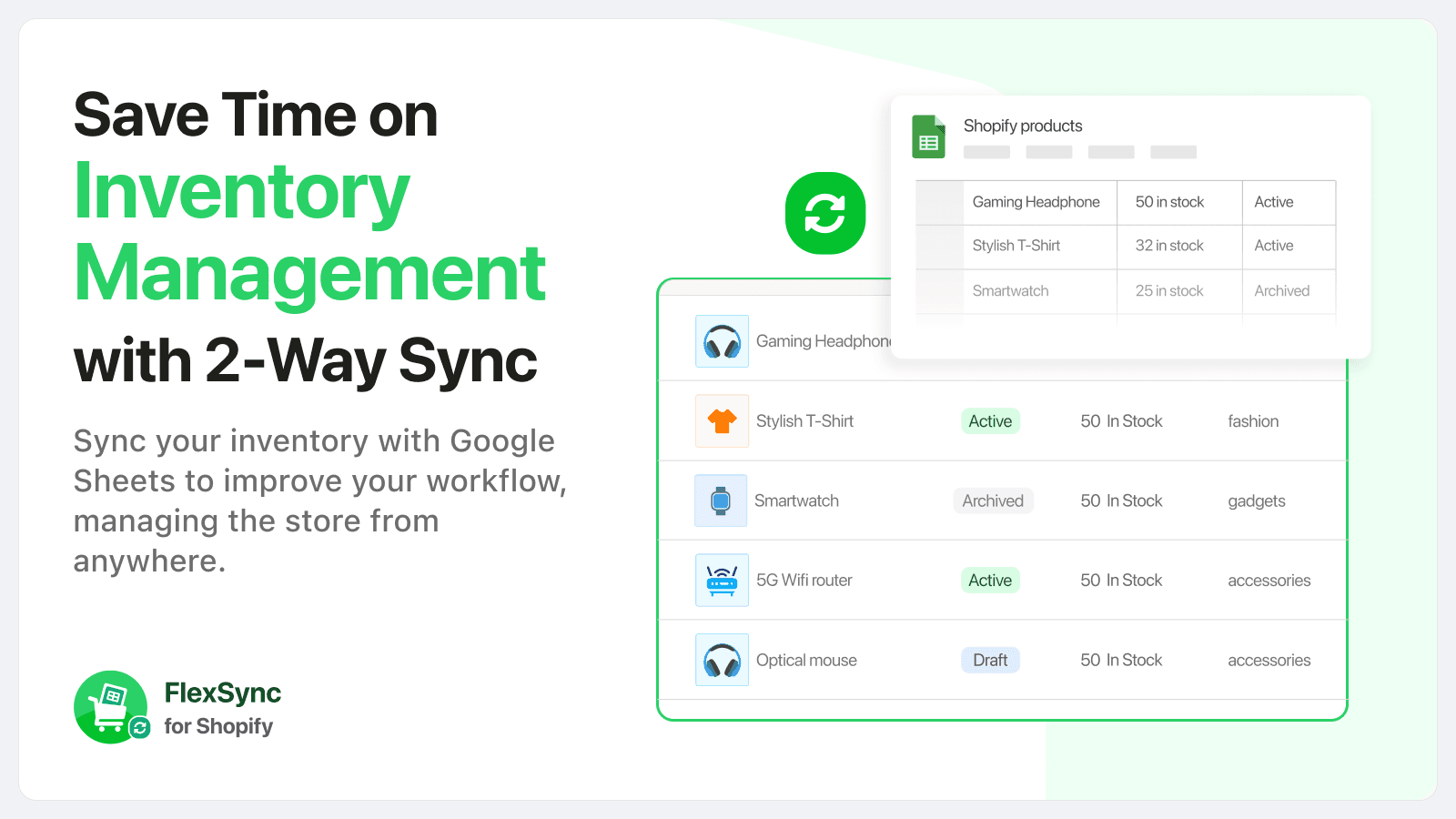Screen dimensions: 1456x819
Task: Select the Shopify products spreadsheet title
Action: [x=1023, y=126]
